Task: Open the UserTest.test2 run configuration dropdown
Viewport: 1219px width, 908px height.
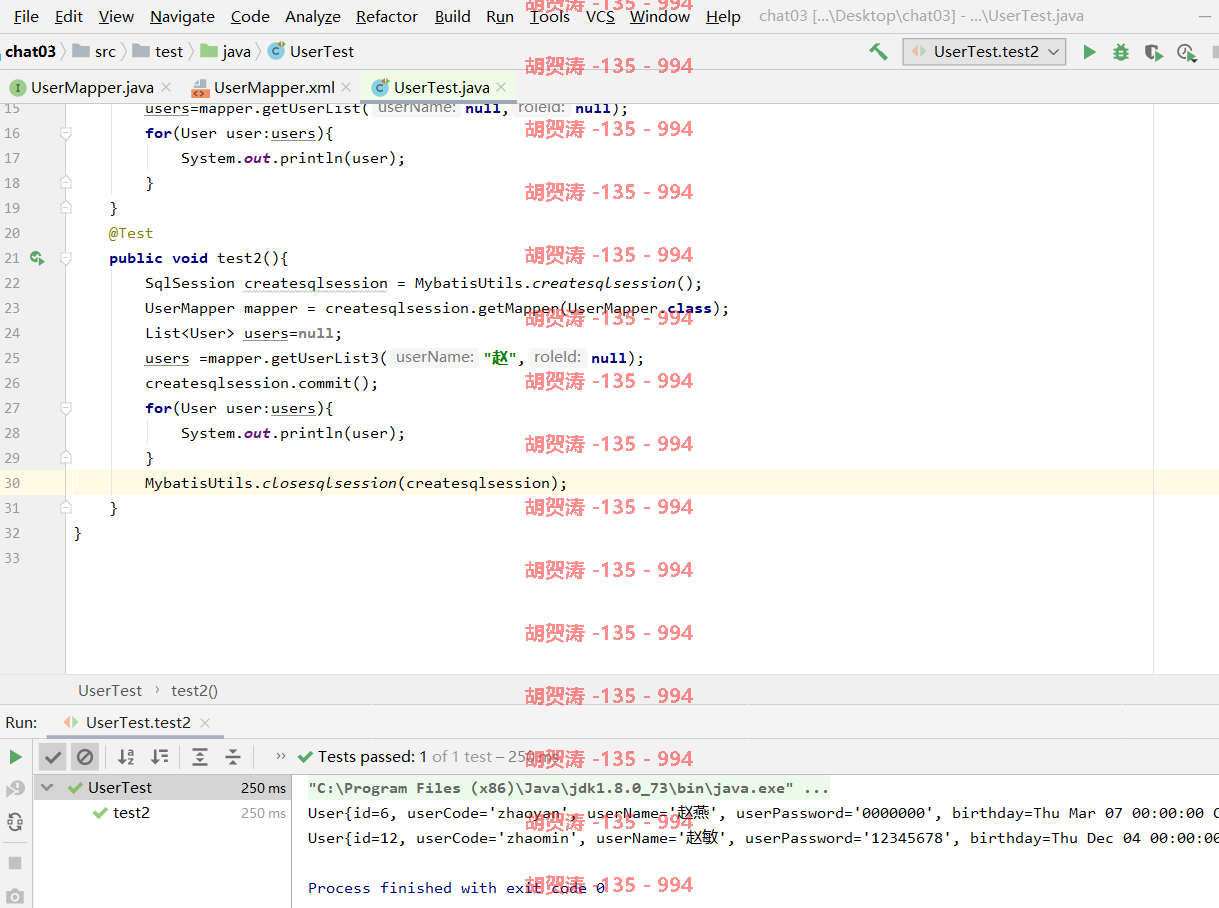Action: click(x=984, y=51)
